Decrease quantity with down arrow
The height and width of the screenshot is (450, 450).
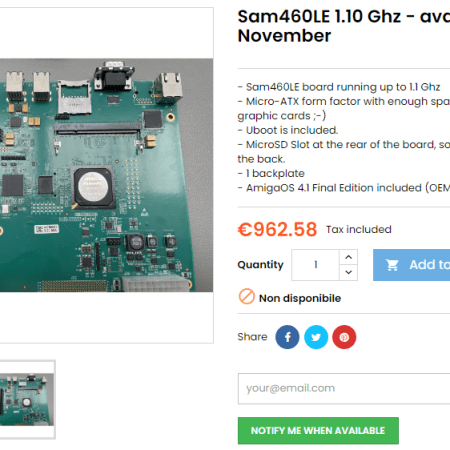click(349, 273)
